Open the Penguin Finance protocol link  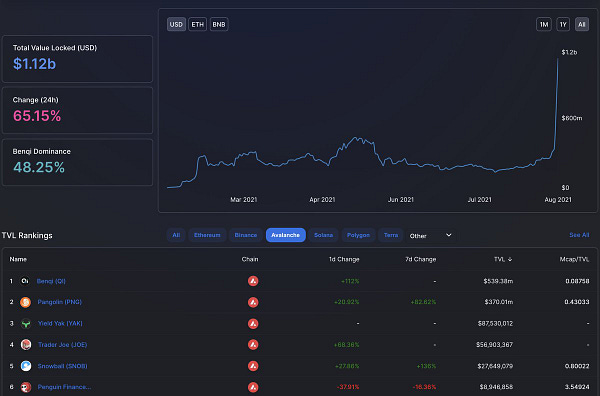[x=64, y=387]
